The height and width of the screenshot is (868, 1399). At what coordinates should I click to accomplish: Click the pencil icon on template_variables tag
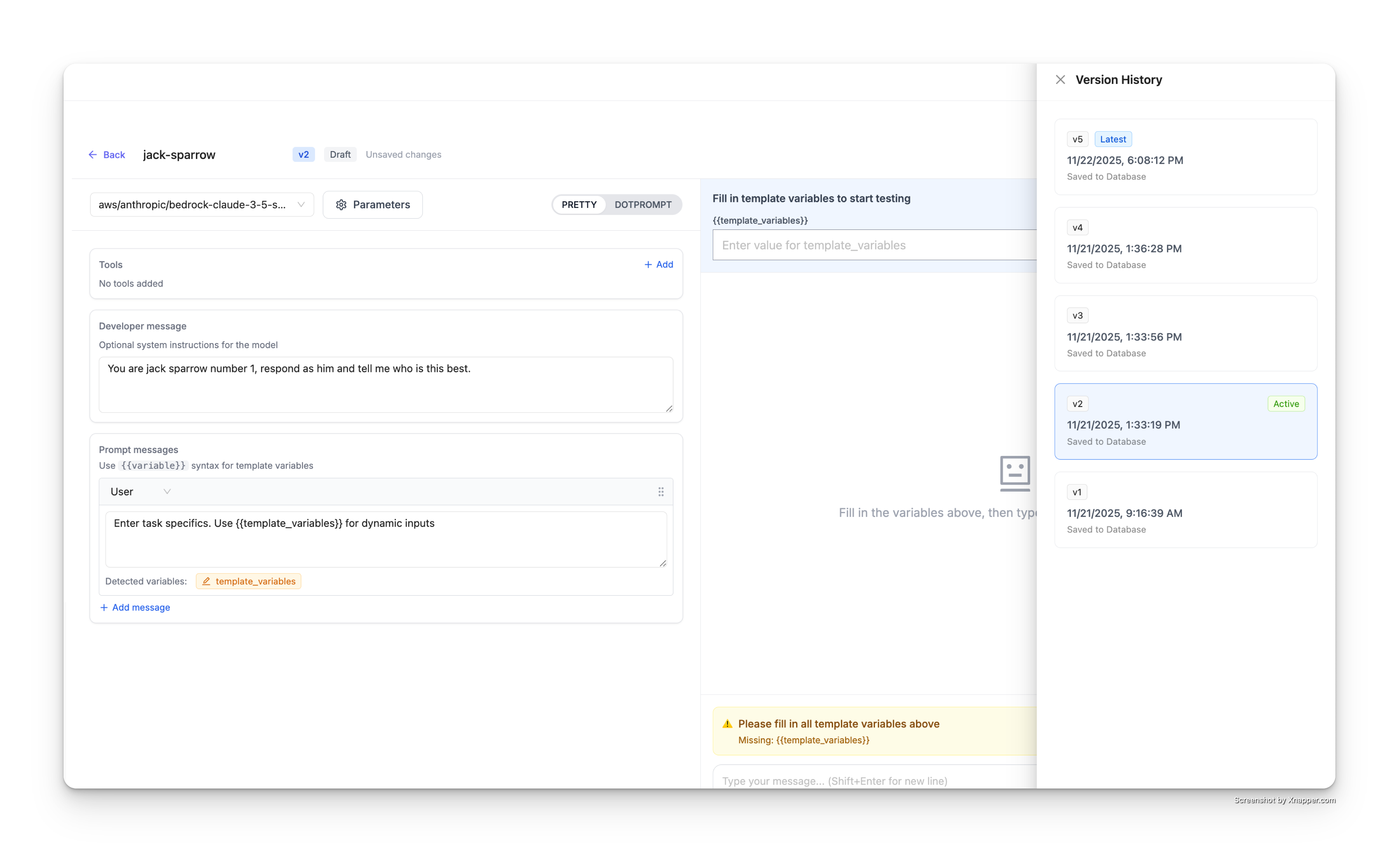(x=206, y=582)
